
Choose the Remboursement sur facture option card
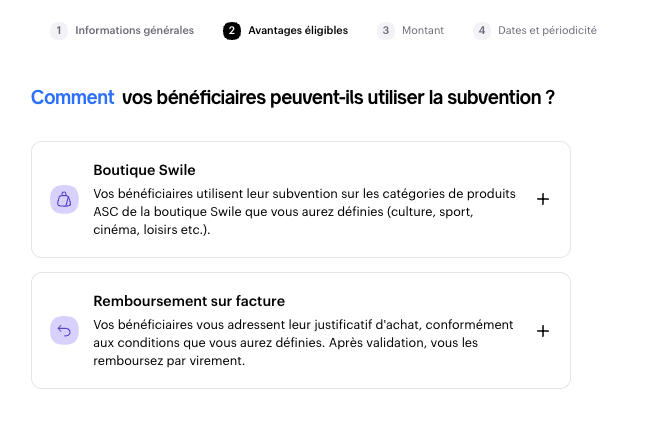point(301,330)
